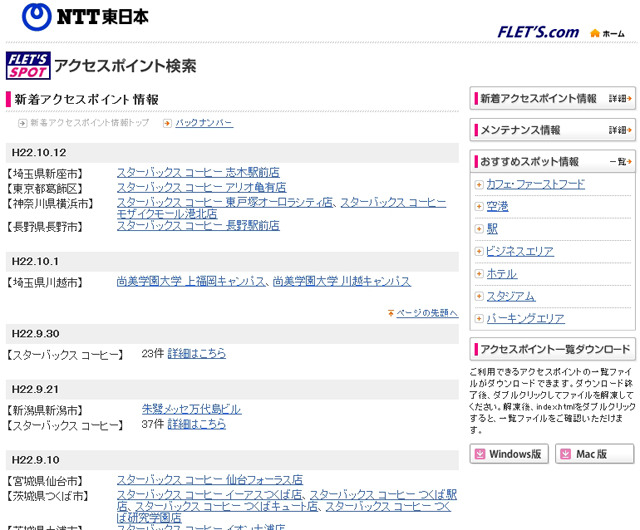
Task: Click 【神奈川県横浜市】 location label
Action: 51,204
